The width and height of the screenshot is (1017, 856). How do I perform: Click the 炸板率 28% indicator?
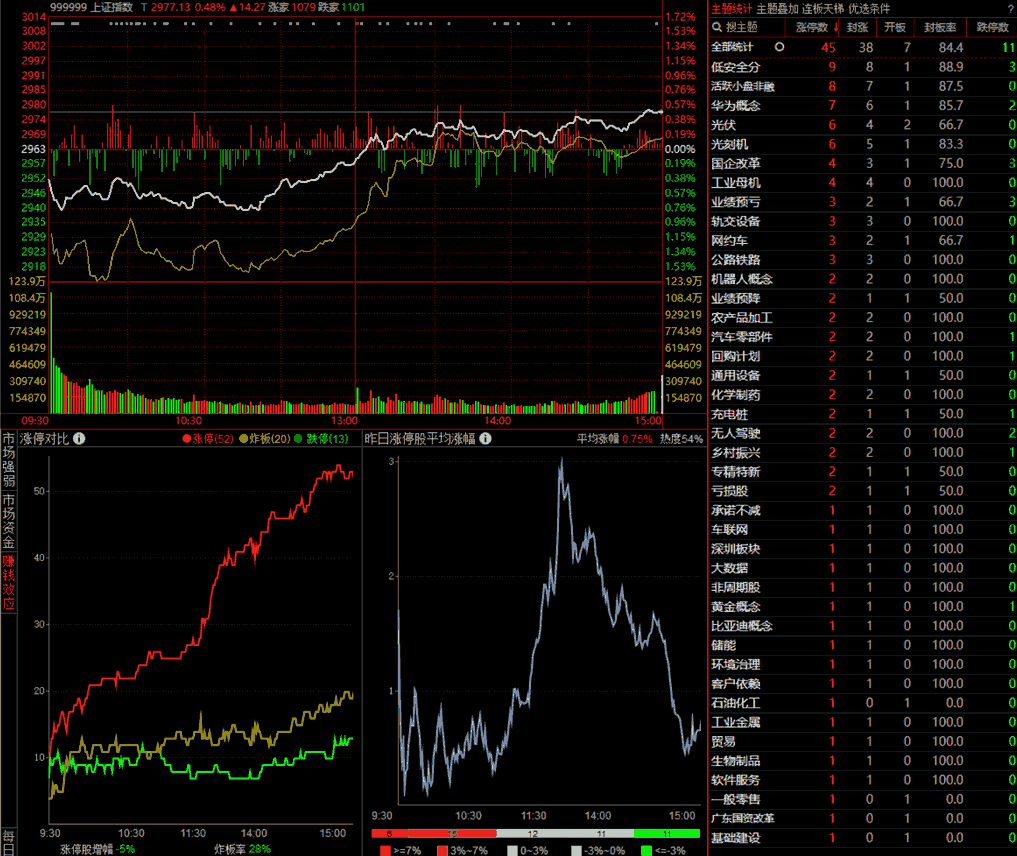coord(242,849)
